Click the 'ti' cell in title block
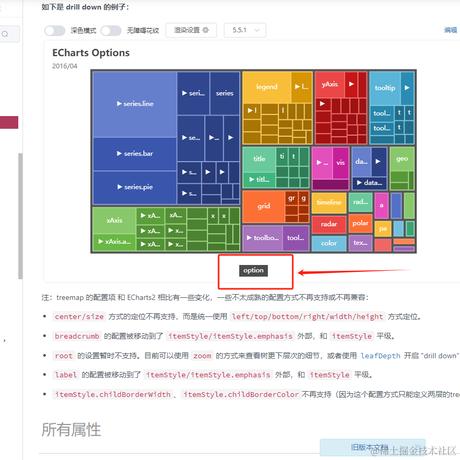The image size is (460, 460). [282, 156]
